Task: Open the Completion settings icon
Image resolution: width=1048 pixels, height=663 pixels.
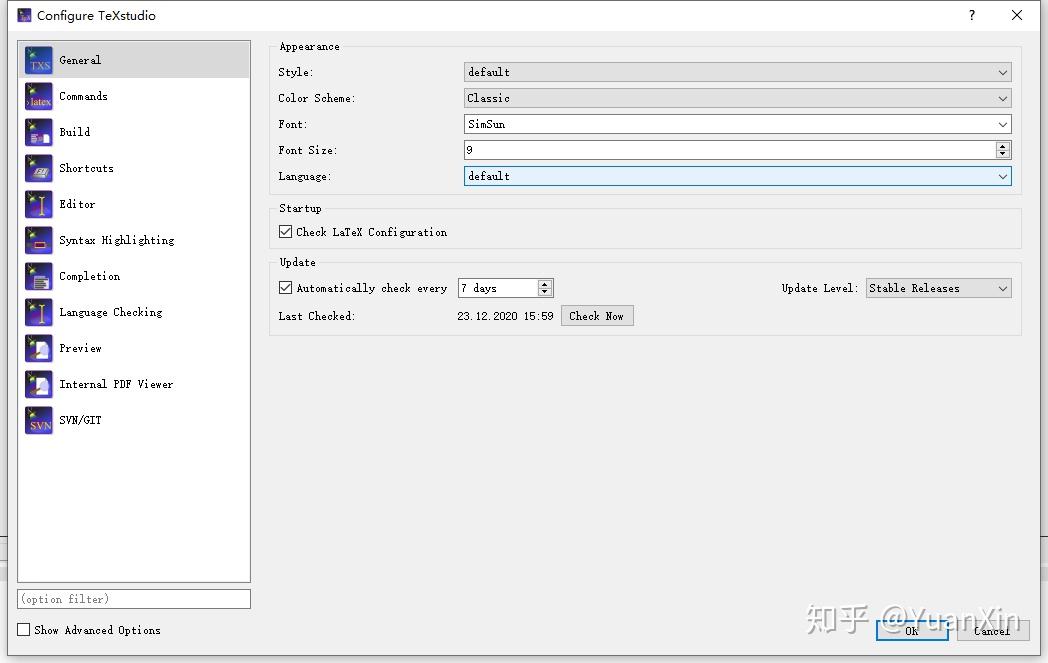Action: point(38,276)
